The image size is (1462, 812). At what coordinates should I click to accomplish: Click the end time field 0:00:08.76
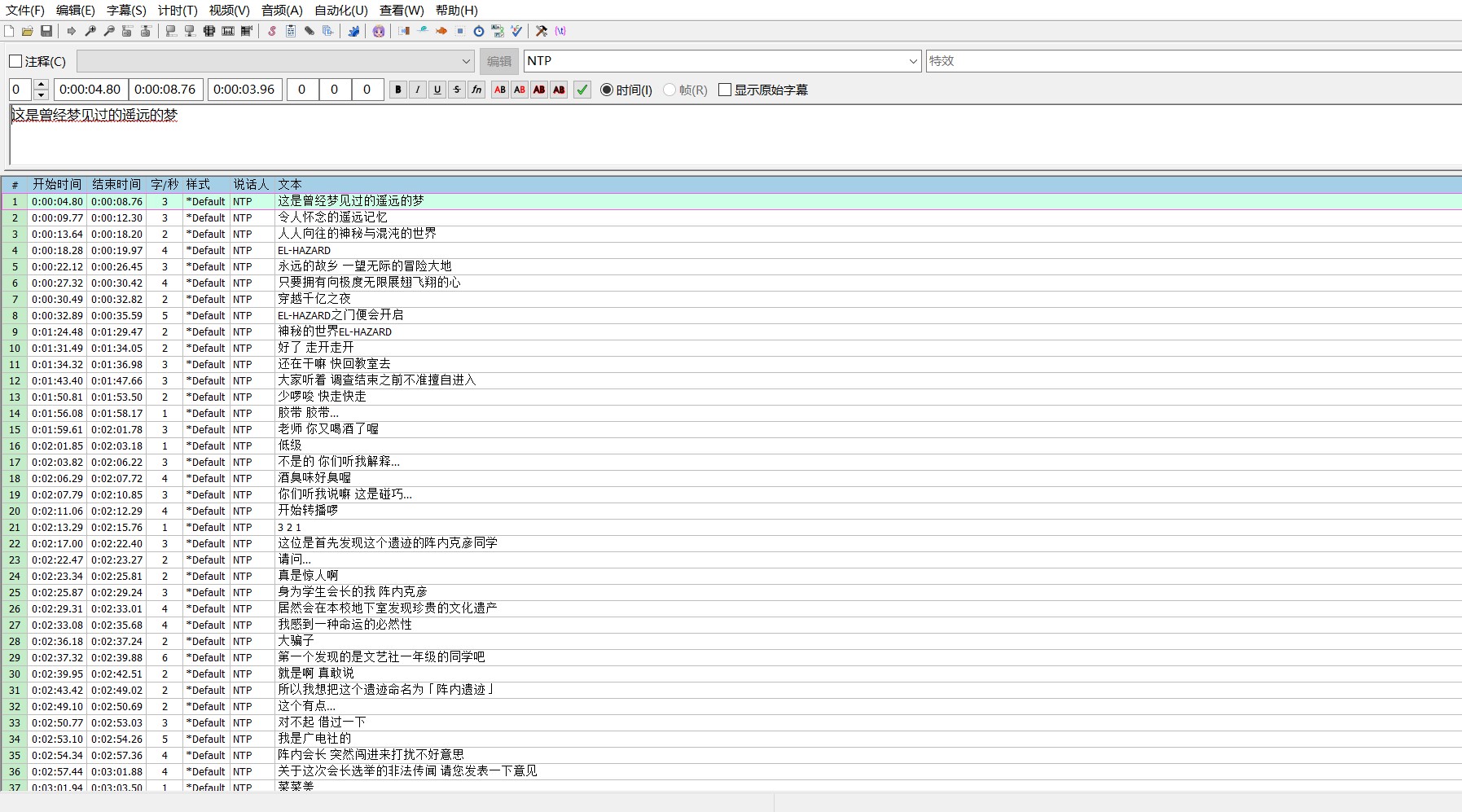click(165, 90)
